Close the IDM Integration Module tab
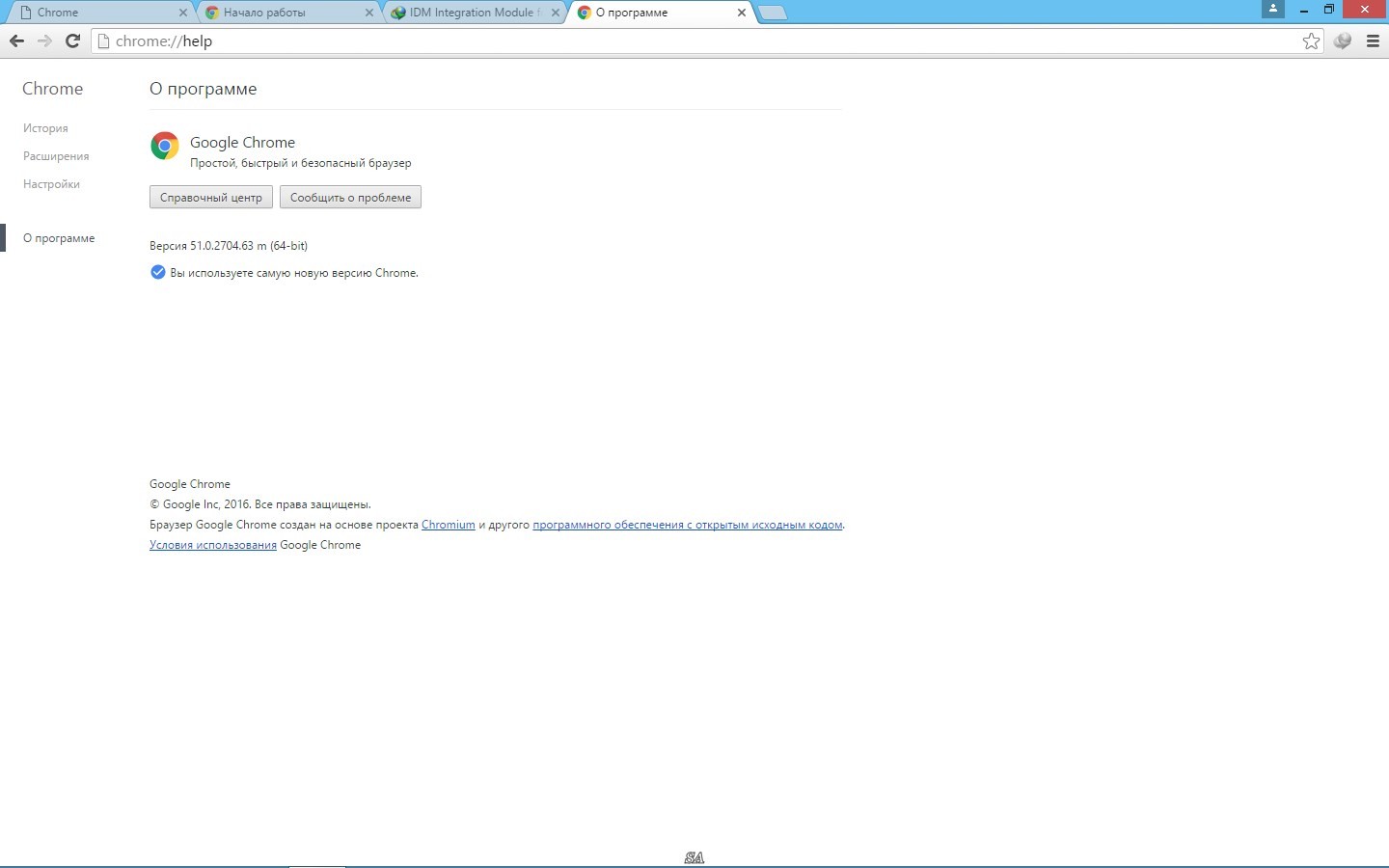The image size is (1389, 868). coord(555,13)
